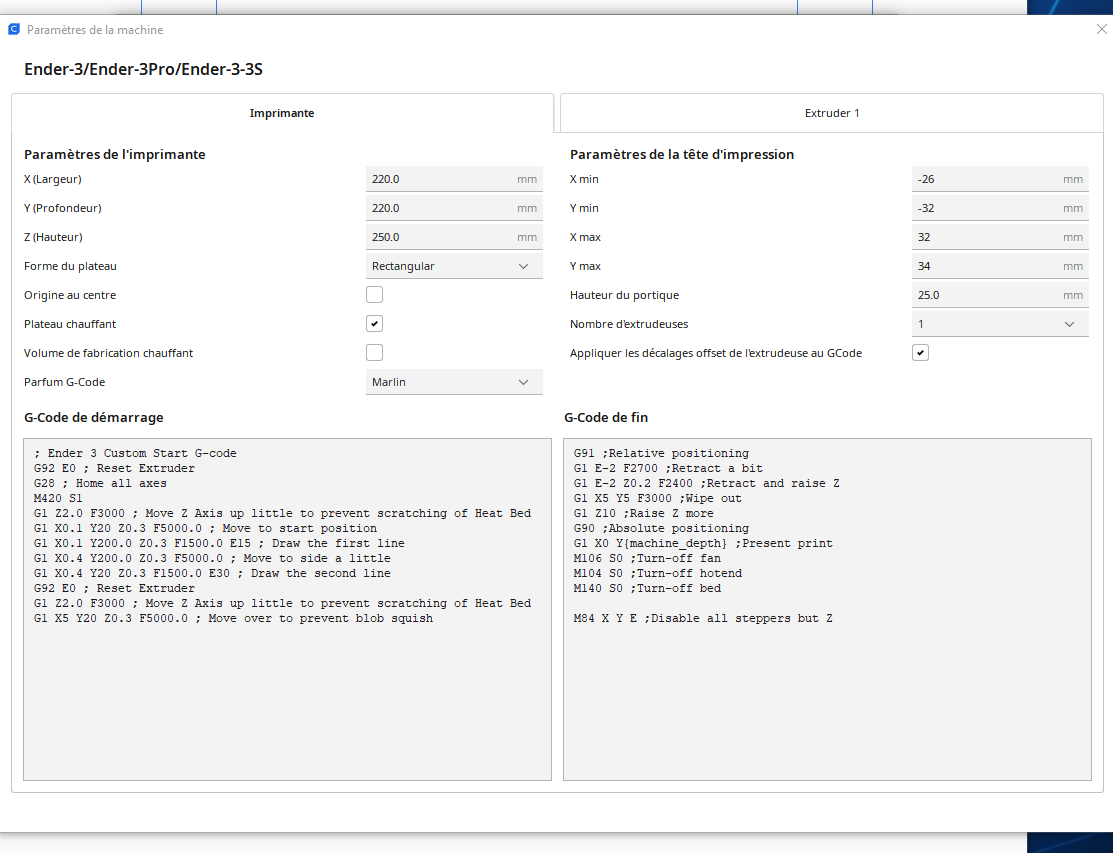This screenshot has width=1113, height=853.
Task: Open the Nombre d'extrudeuses dropdown
Action: [1000, 324]
